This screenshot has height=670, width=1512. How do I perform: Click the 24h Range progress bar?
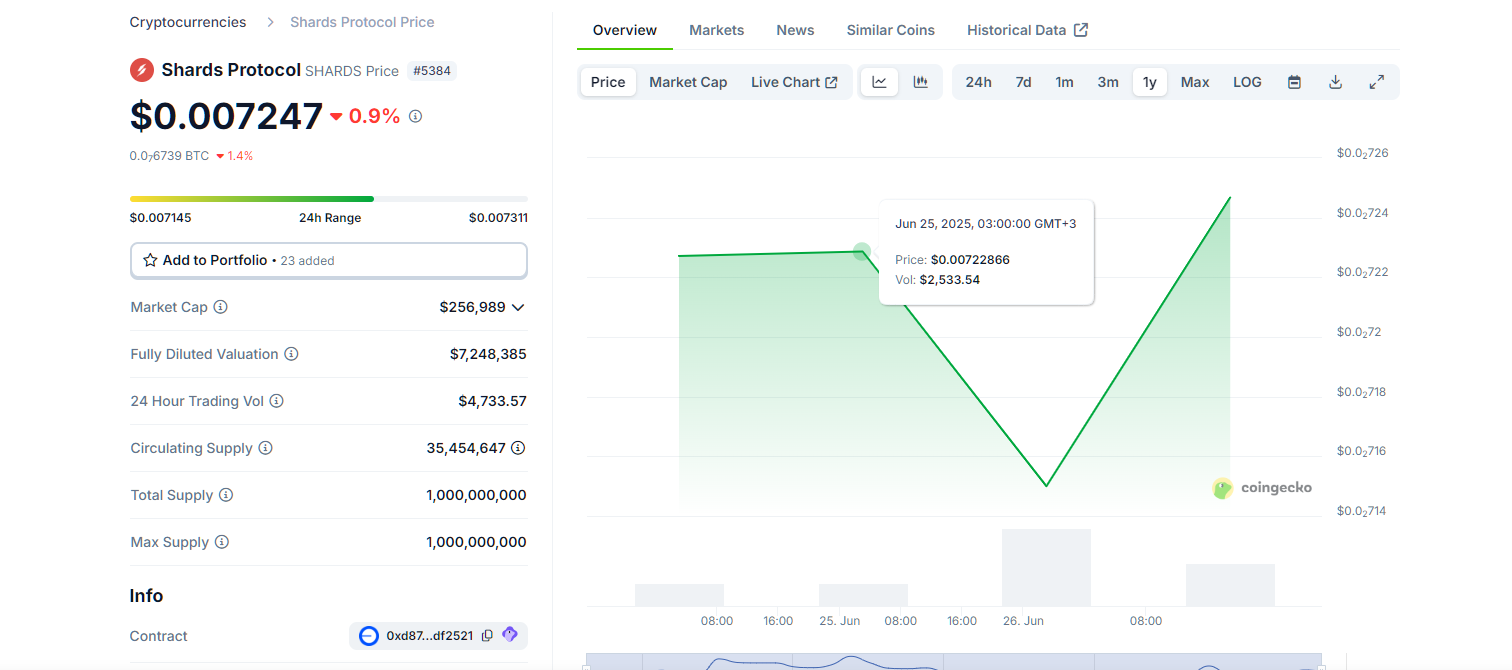click(x=329, y=199)
